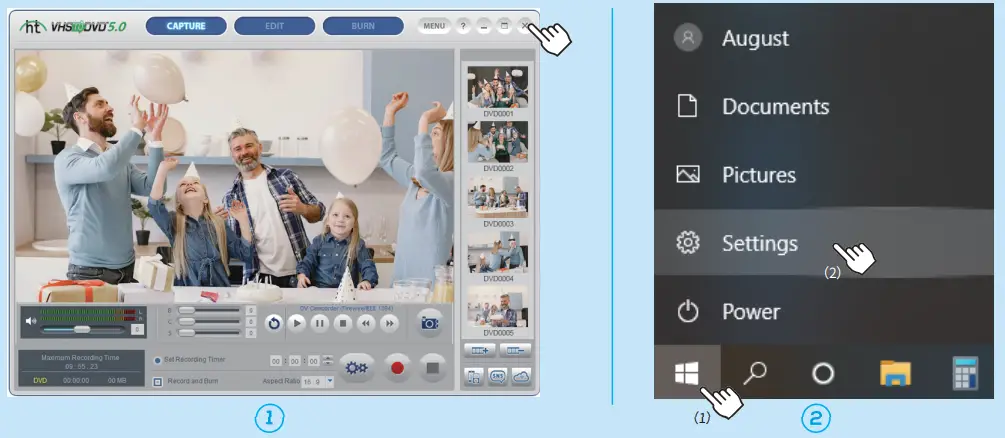The width and height of the screenshot is (1005, 438).
Task: Rewind the camcorder tape
Action: coord(366,323)
